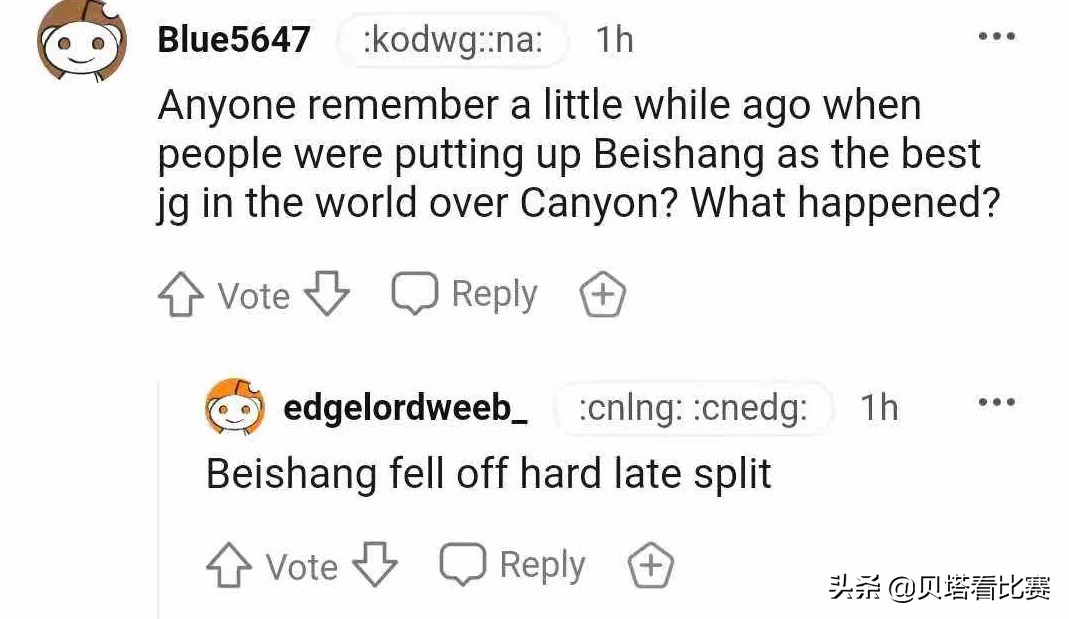Open the edgelordweeb_ username profile link
Viewport: 1069px width, 619px height.
coord(405,408)
